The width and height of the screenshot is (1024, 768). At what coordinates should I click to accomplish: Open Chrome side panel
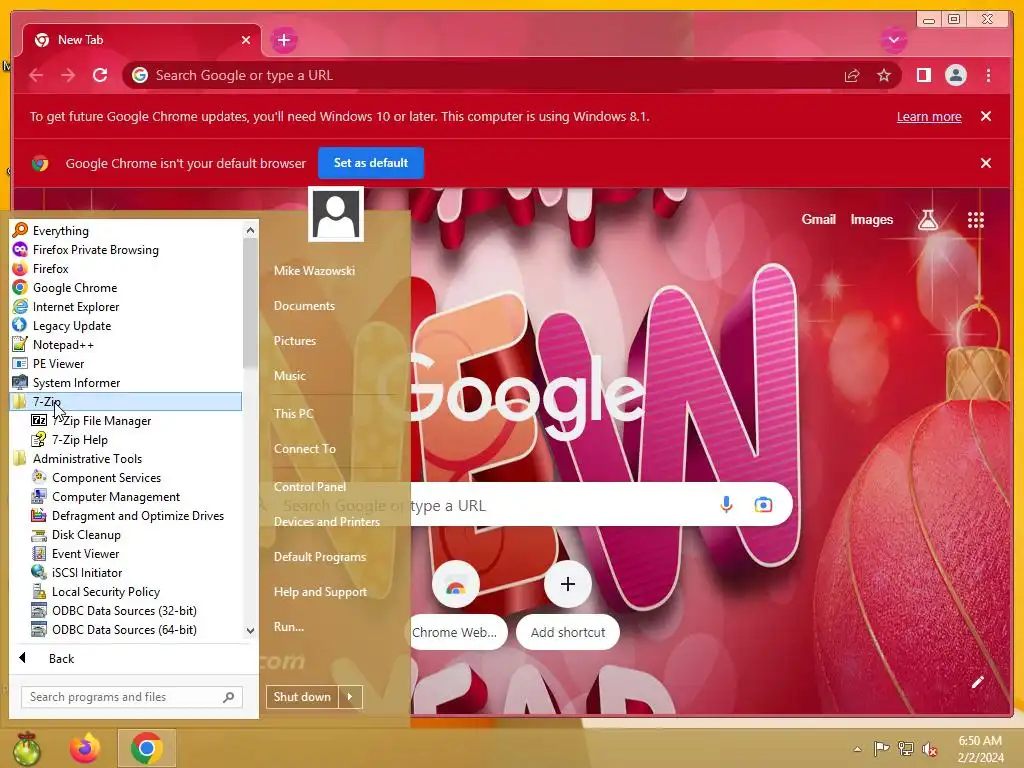click(923, 75)
